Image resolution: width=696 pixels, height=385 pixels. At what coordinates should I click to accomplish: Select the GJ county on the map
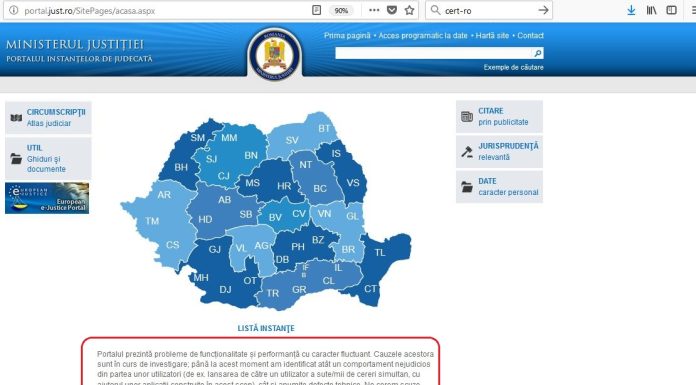[214, 250]
